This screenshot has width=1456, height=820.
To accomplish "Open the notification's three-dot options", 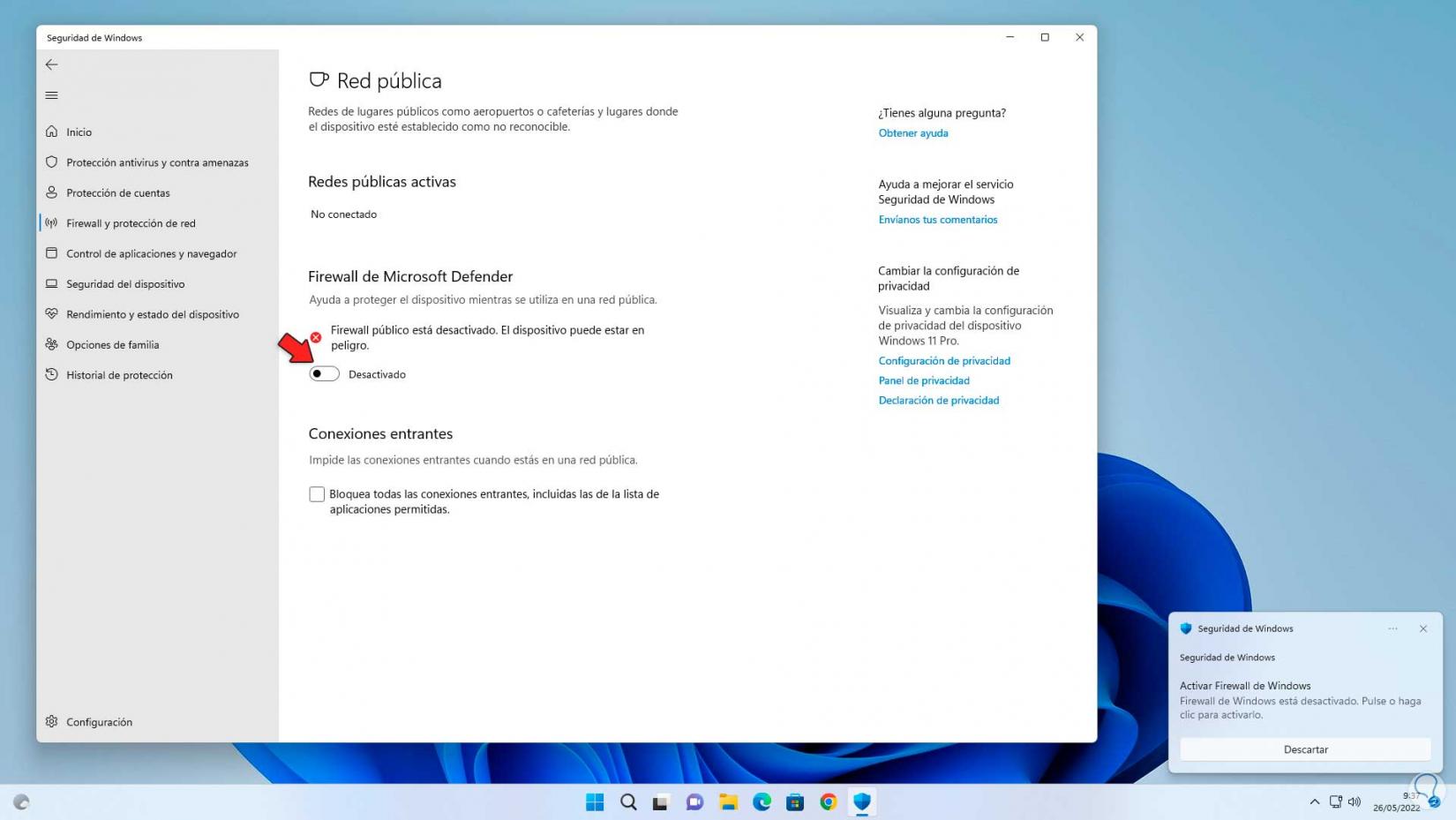I will click(1392, 628).
